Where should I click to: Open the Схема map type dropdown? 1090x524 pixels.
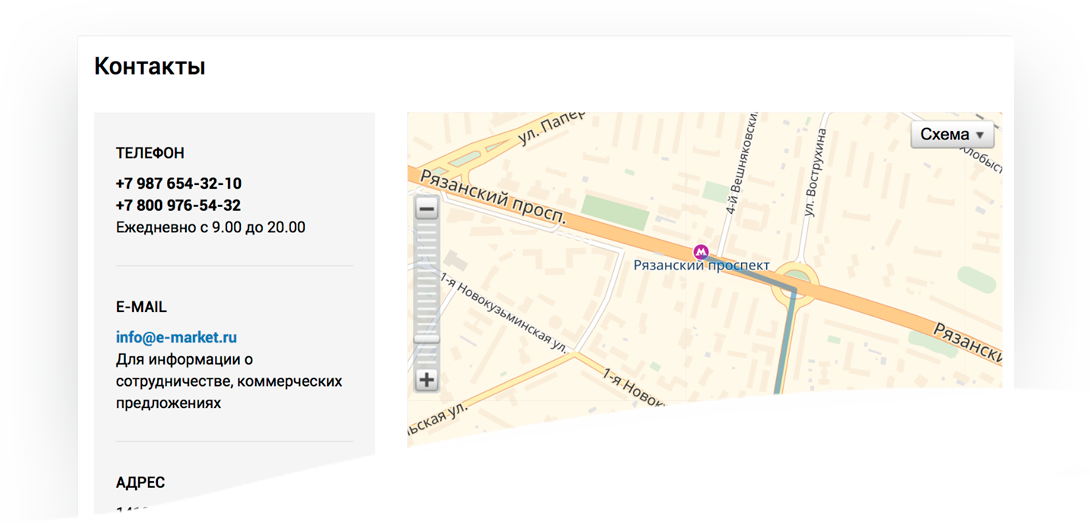[952, 134]
